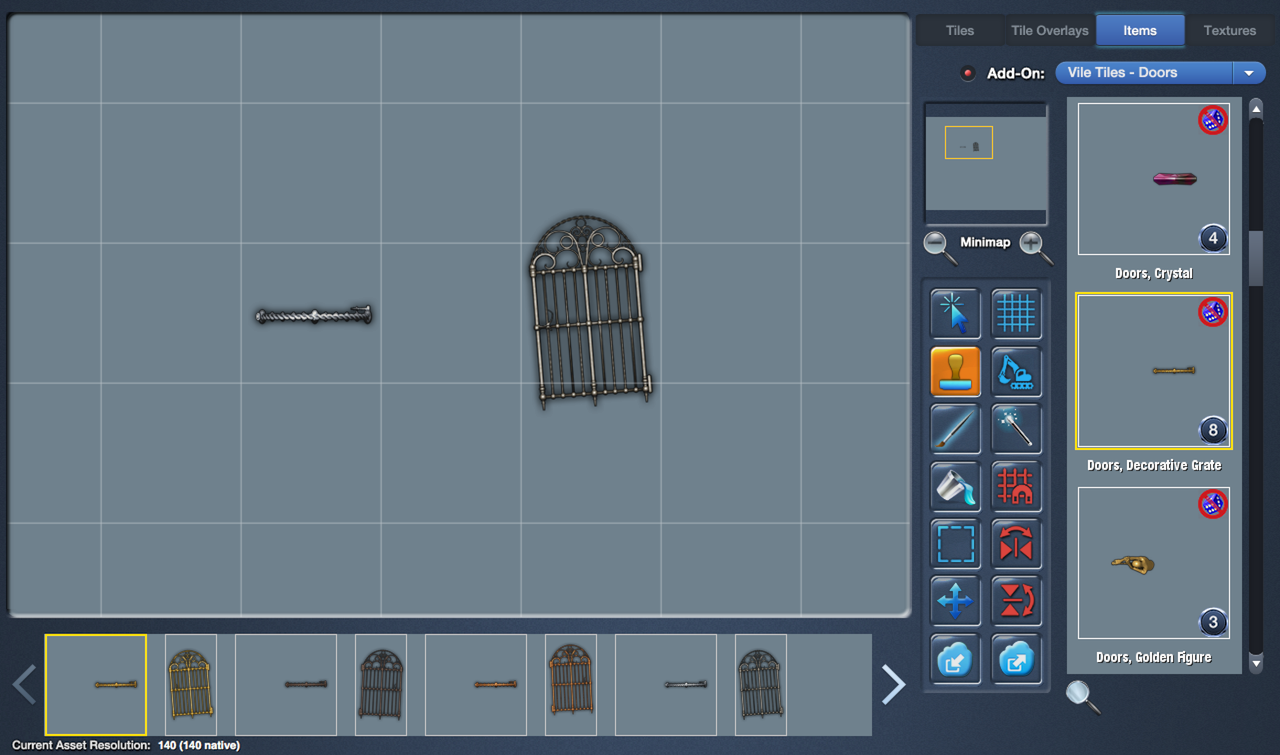The image size is (1280, 755).
Task: Select the second dark flat grate variant
Action: pyautogui.click(x=286, y=685)
